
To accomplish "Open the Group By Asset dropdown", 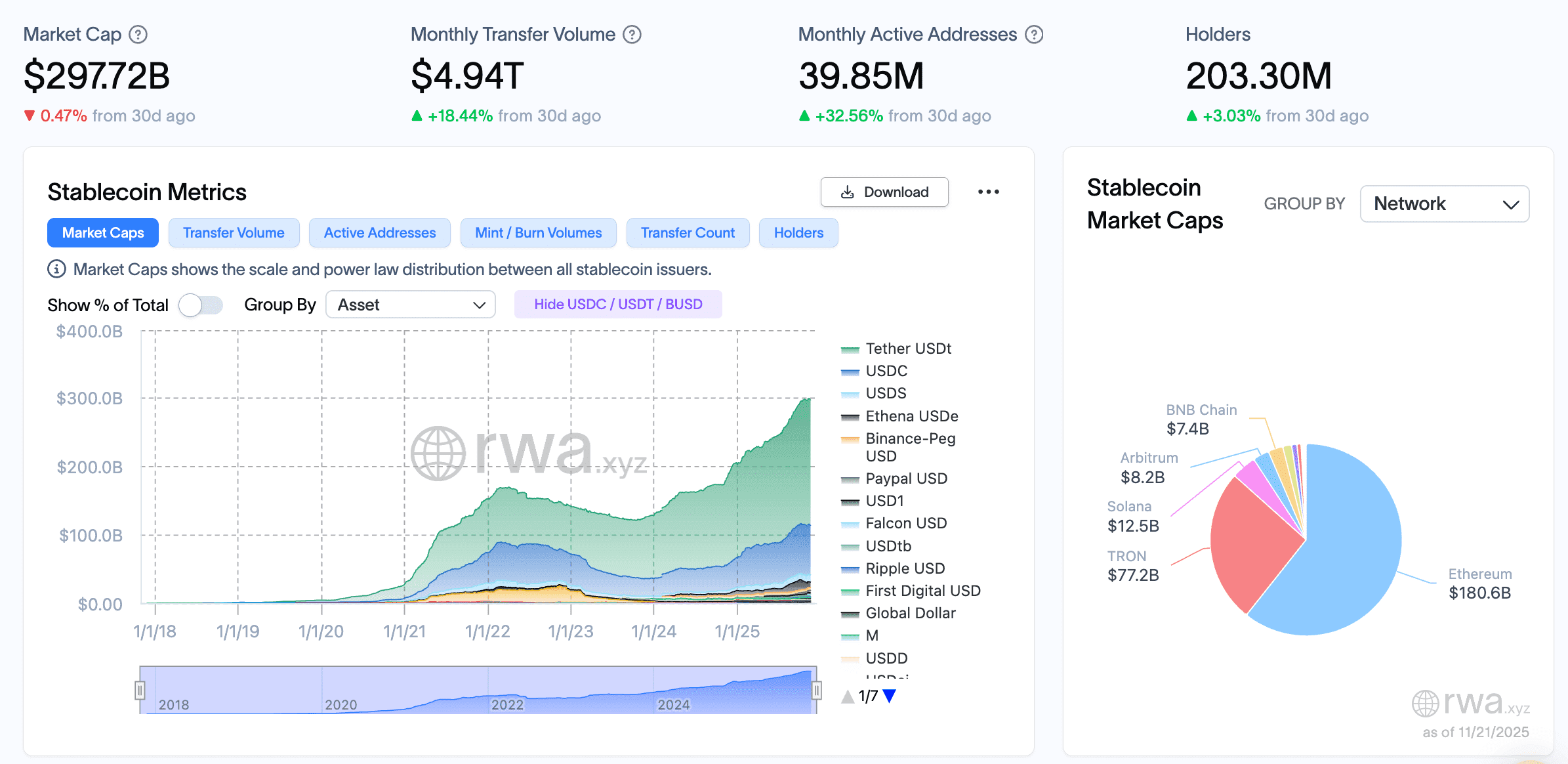I will coord(410,305).
